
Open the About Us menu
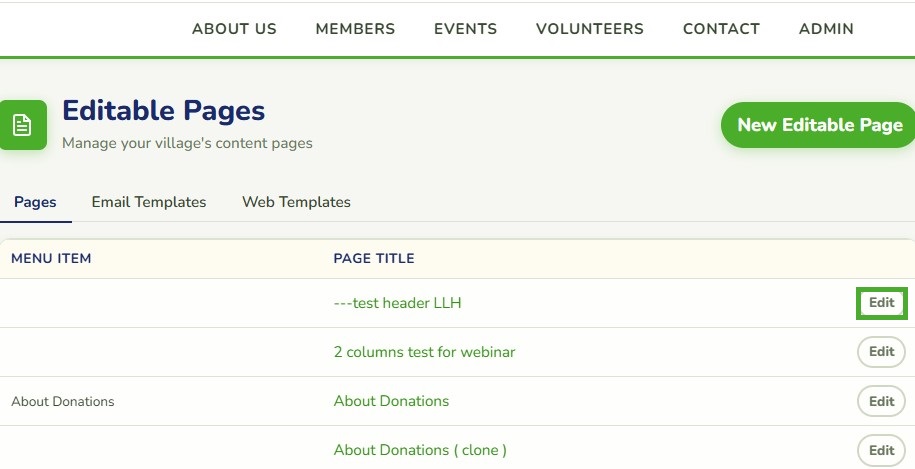(234, 29)
